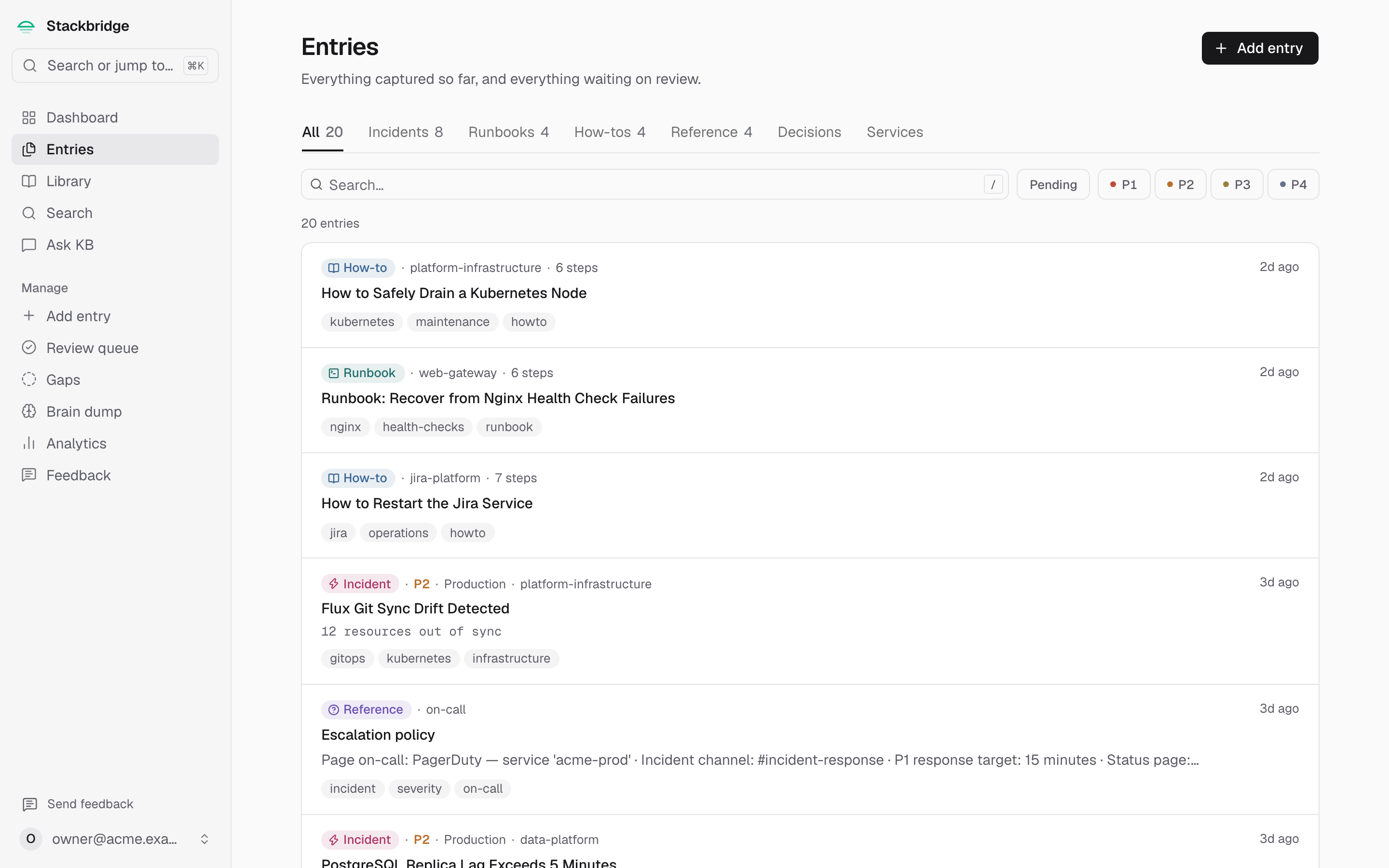Viewport: 1389px width, 868px height.
Task: Click the health-checks tag
Action: coord(423,427)
